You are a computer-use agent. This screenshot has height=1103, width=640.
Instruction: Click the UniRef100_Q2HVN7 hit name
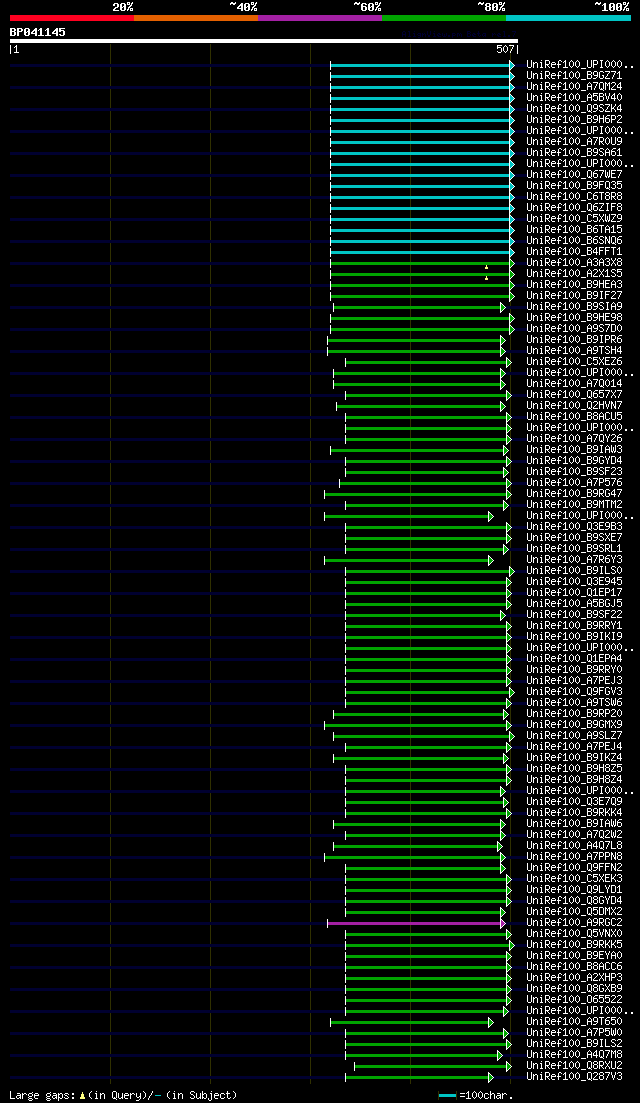tap(574, 405)
